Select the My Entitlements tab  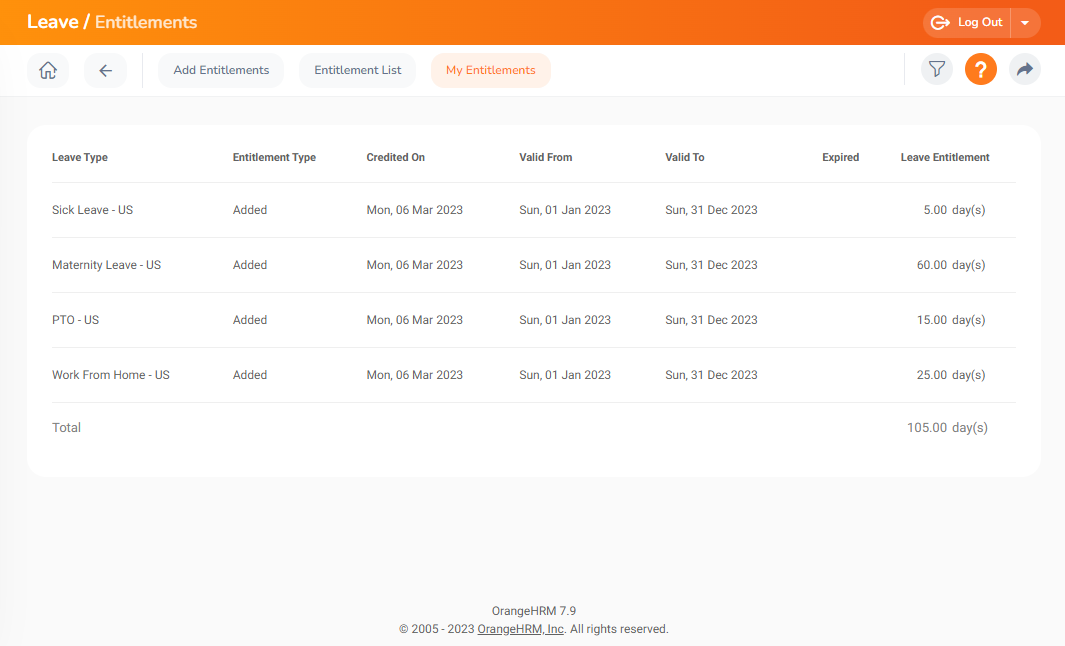(x=490, y=70)
